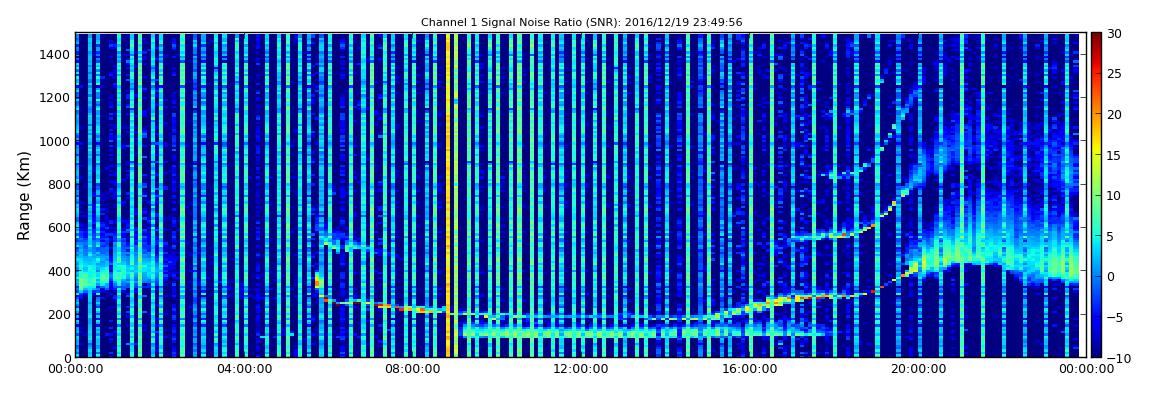Viewport: 1150px width, 407px height.
Task: Click the 200 tick label on range axis
Action: [x=59, y=315]
